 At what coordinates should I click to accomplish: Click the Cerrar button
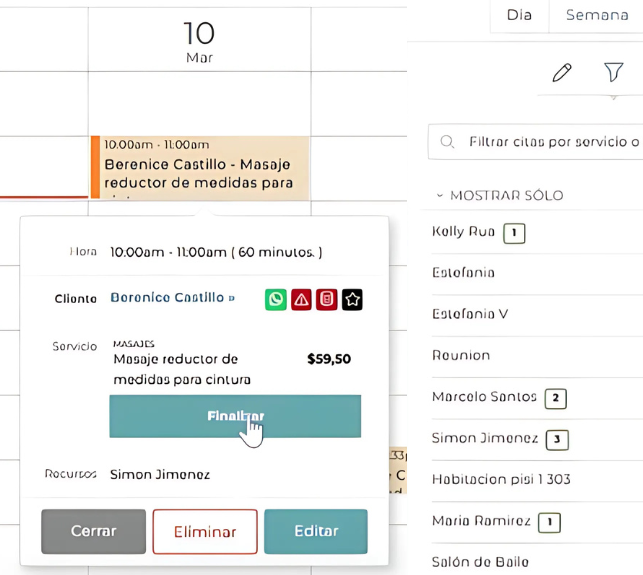[x=93, y=531]
